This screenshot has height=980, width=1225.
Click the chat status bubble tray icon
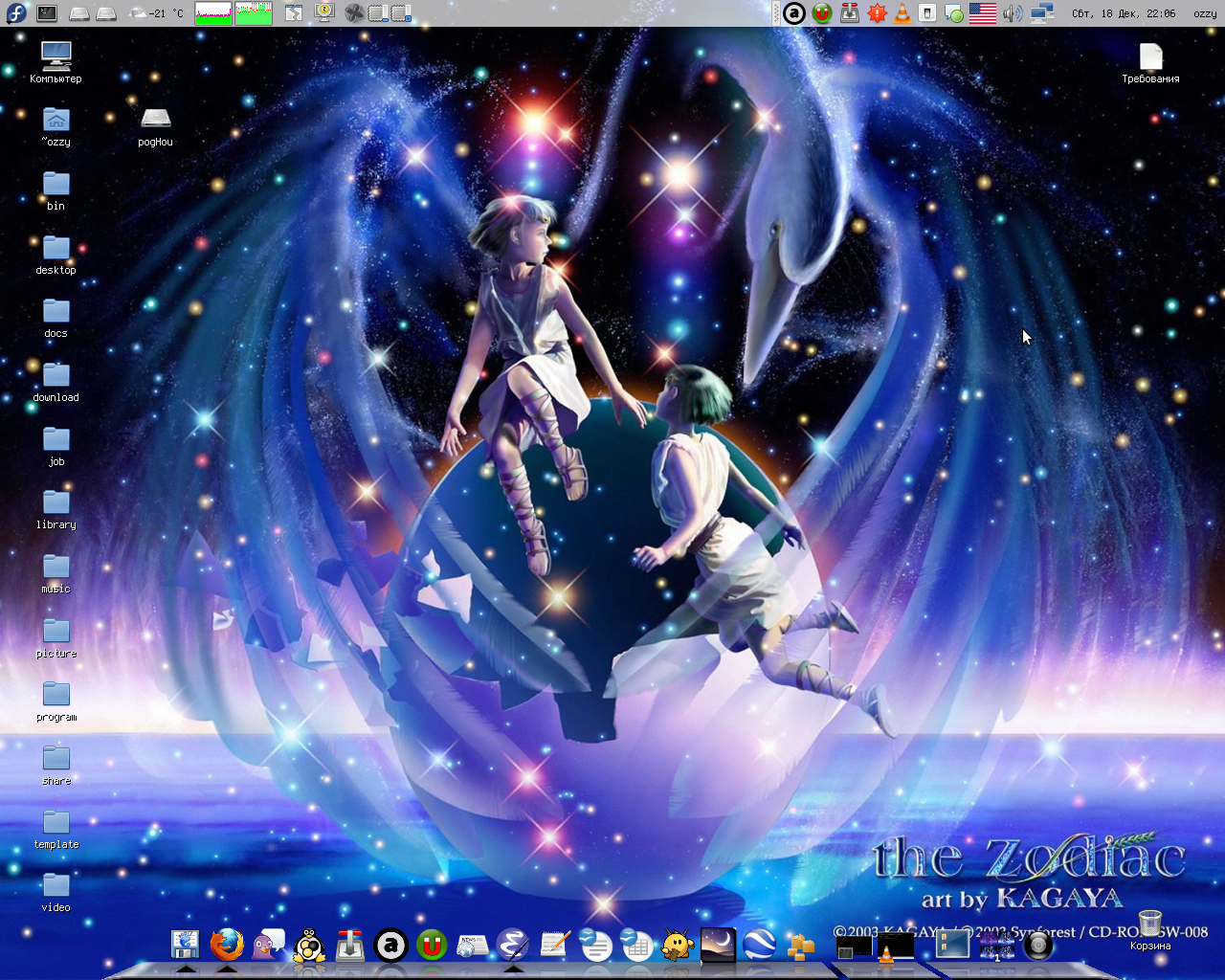[953, 13]
